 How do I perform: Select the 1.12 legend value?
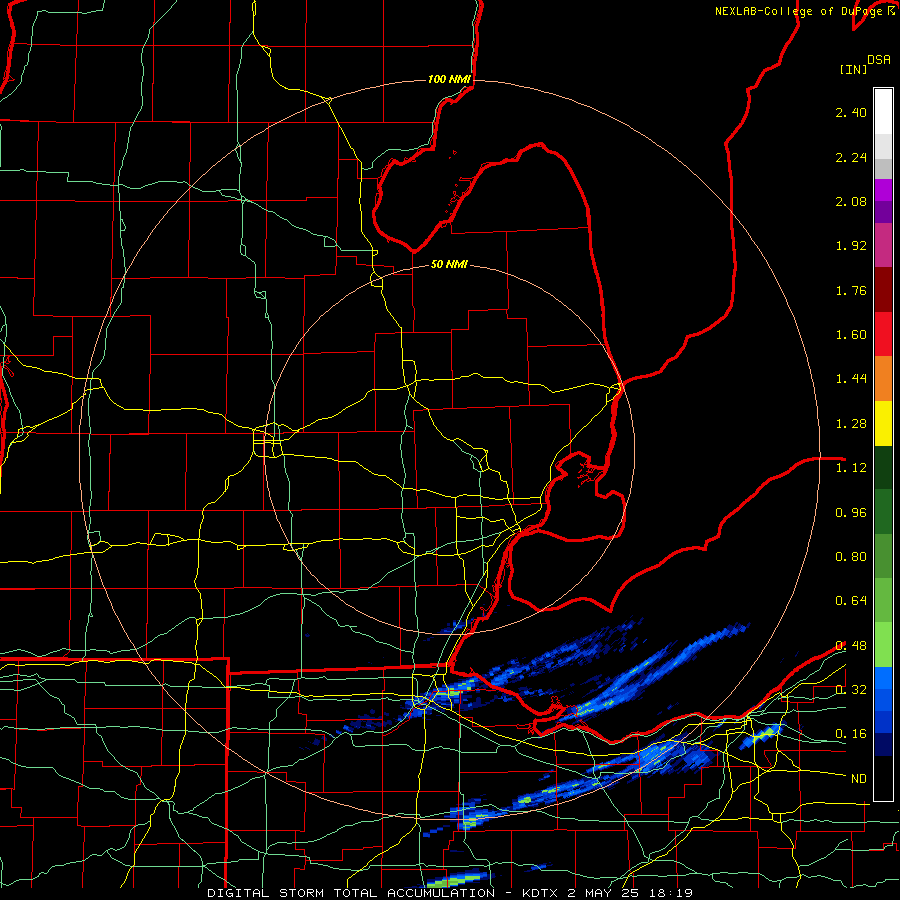851,468
